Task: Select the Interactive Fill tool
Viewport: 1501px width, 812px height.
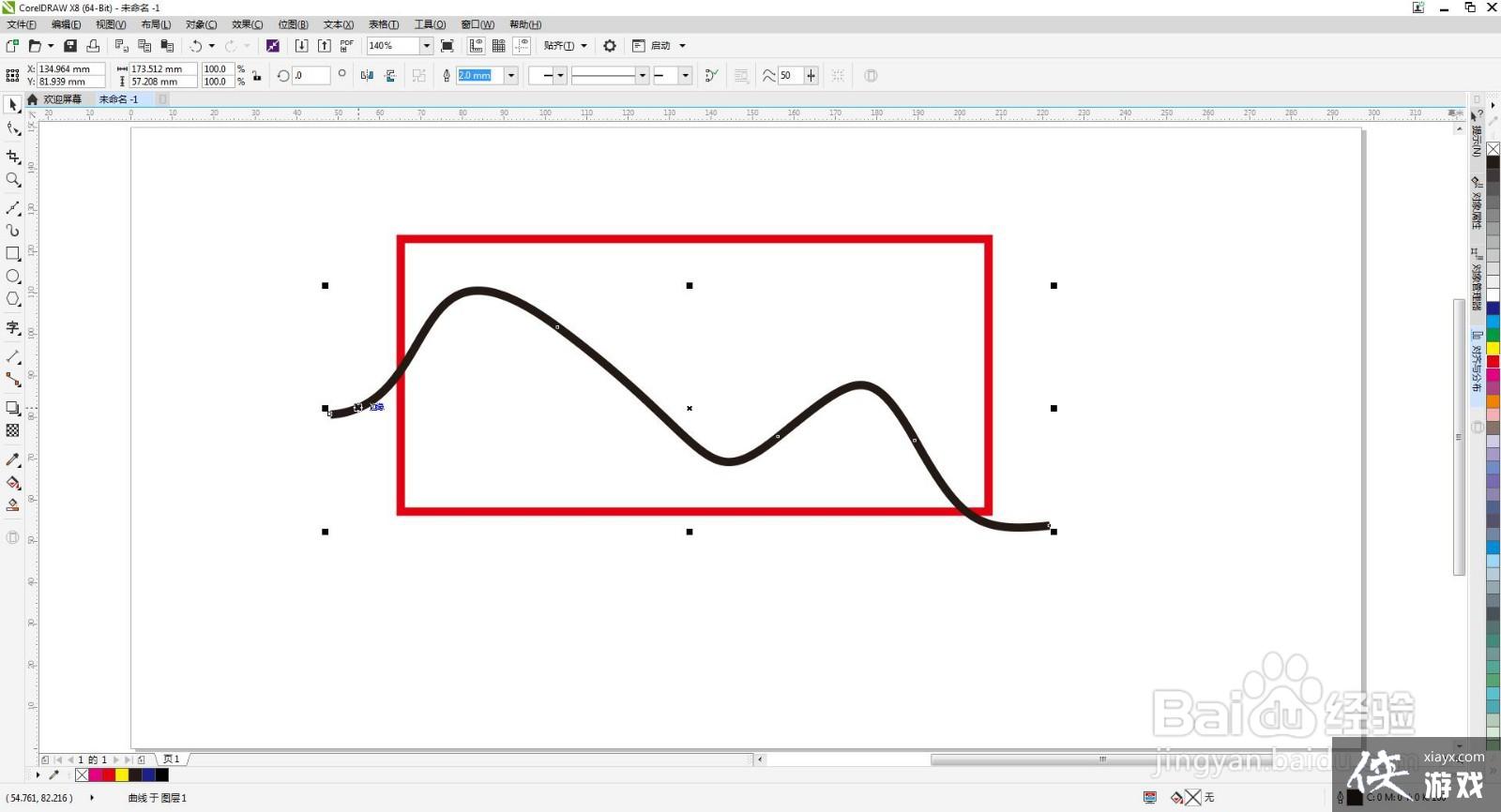Action: [13, 482]
